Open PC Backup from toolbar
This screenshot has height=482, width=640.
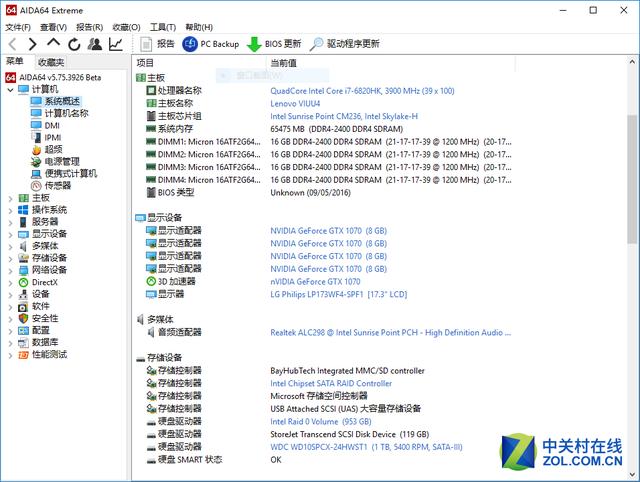(x=211, y=44)
